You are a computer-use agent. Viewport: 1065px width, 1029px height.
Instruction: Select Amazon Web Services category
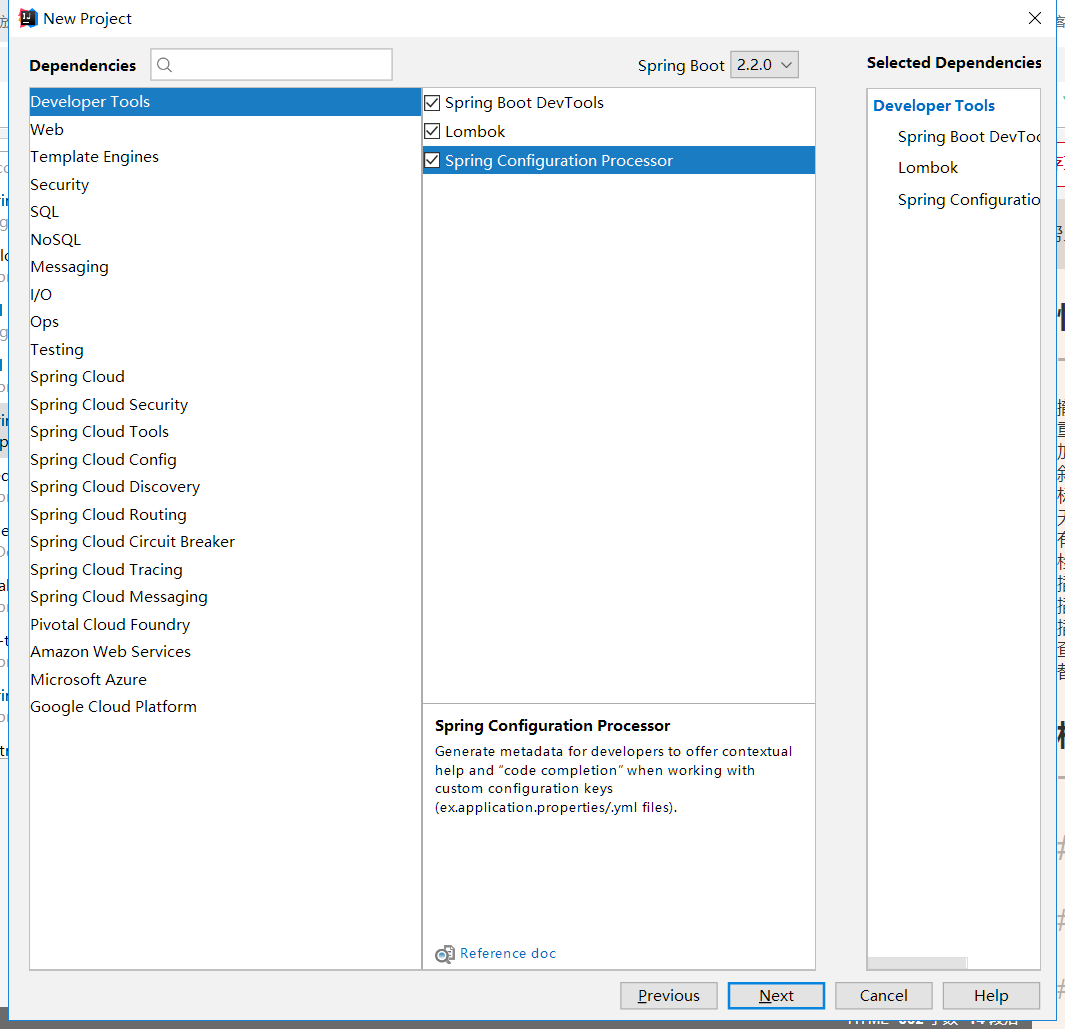(x=225, y=652)
